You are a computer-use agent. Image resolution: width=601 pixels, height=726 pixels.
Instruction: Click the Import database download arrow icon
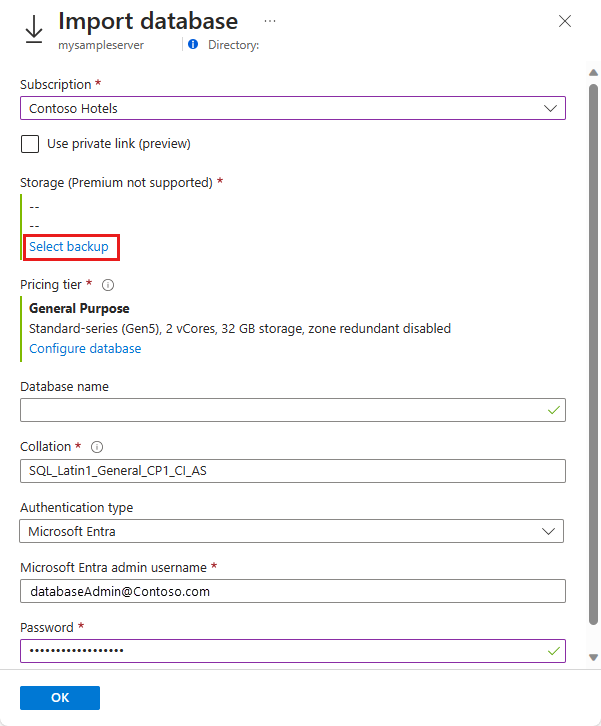click(34, 29)
